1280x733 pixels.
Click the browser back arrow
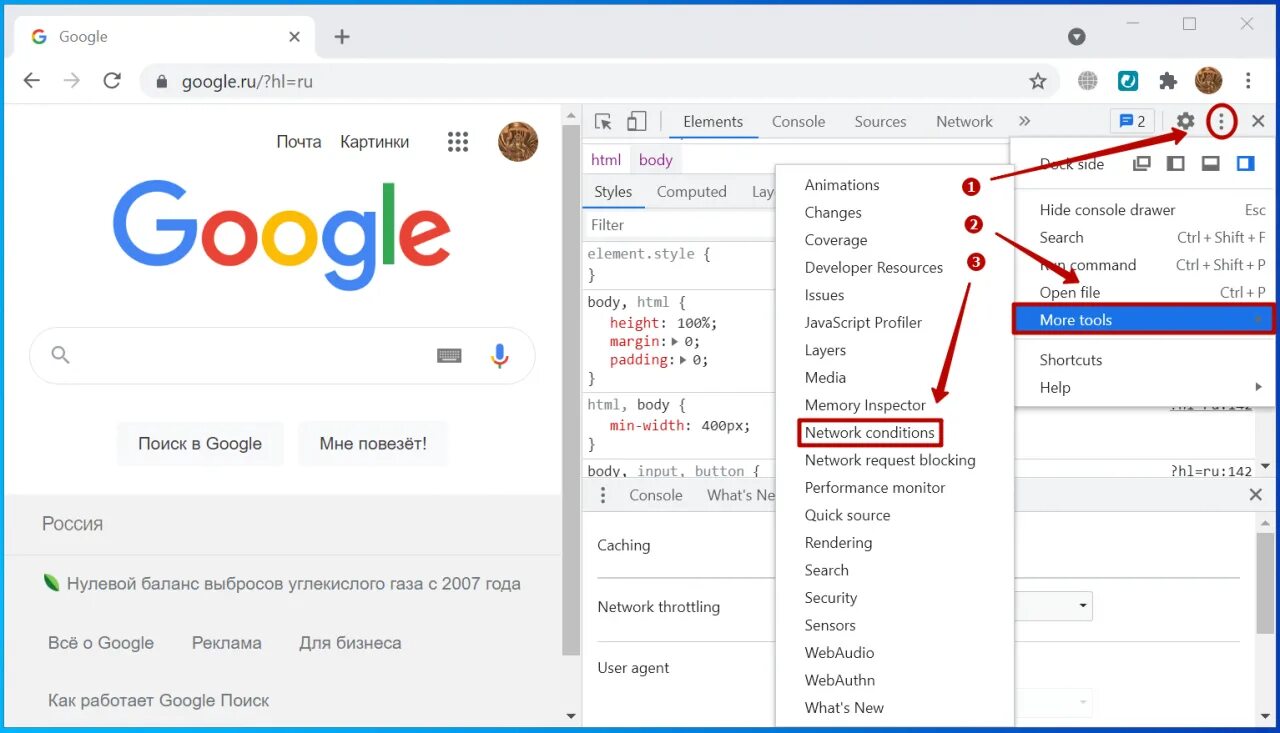32,81
